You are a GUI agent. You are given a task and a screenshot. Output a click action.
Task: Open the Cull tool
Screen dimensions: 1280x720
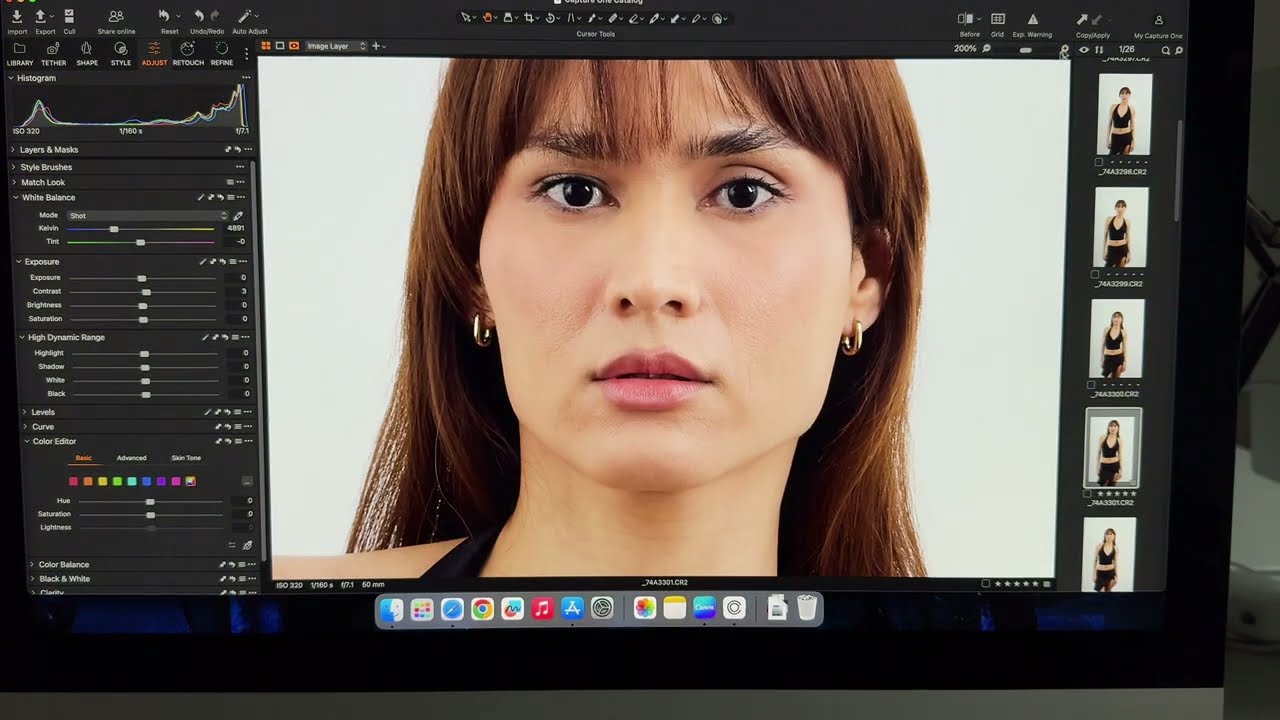(69, 16)
